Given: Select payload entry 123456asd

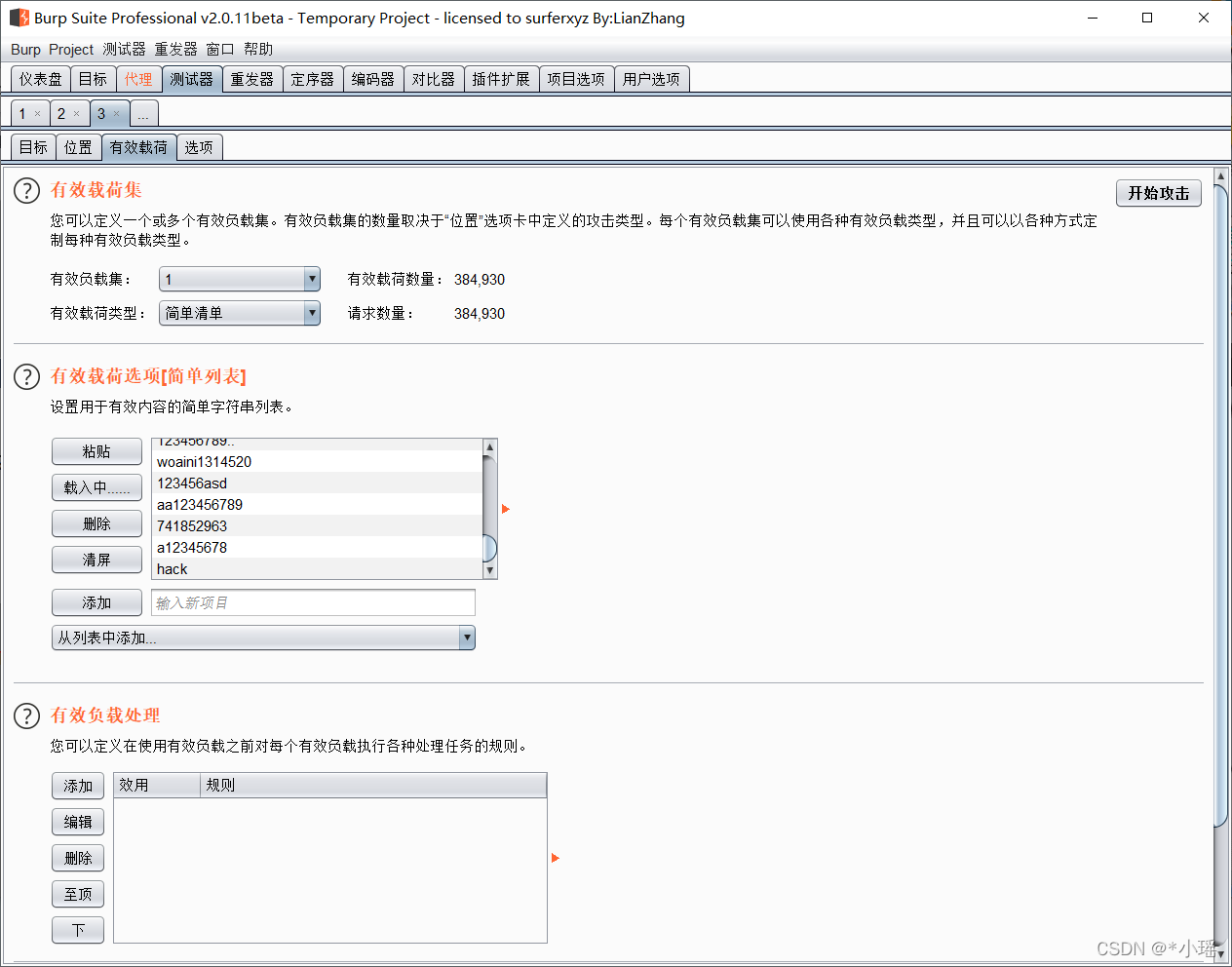Looking at the screenshot, I should click(x=317, y=483).
